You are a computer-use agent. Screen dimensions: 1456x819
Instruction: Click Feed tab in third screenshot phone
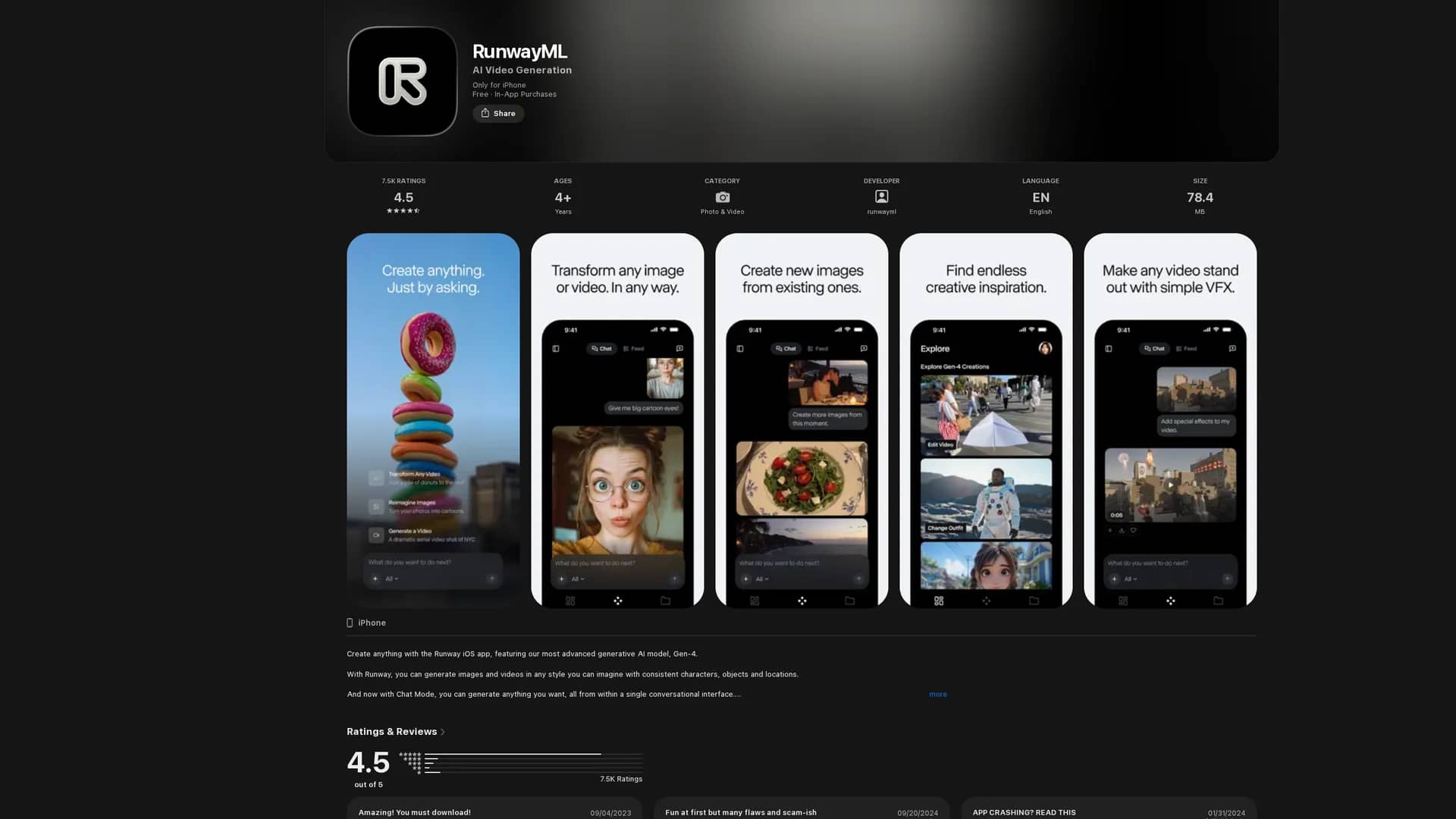coord(817,349)
